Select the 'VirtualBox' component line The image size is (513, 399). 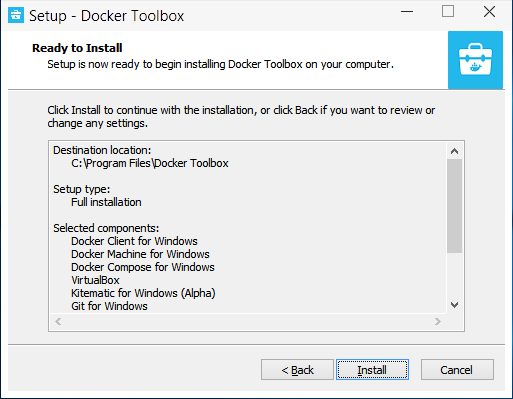(95, 280)
